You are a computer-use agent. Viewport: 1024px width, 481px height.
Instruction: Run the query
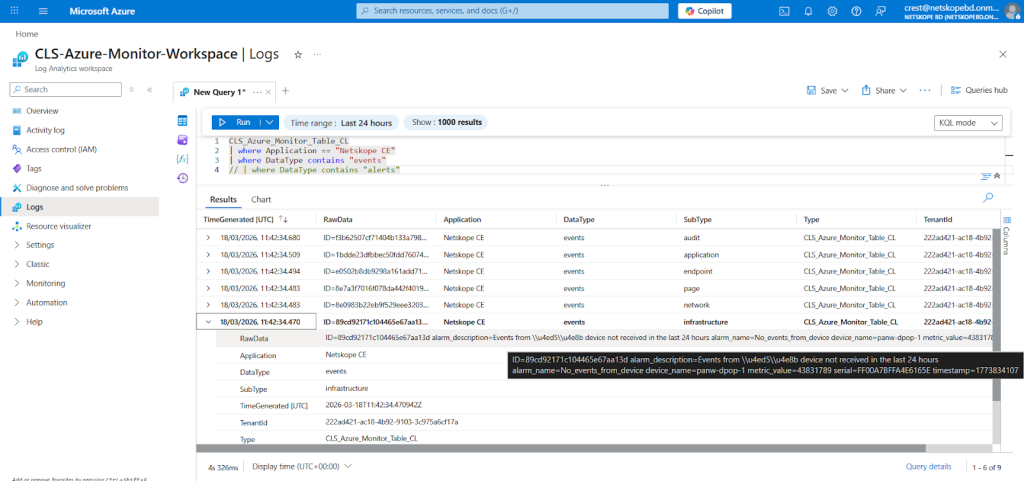pos(235,122)
